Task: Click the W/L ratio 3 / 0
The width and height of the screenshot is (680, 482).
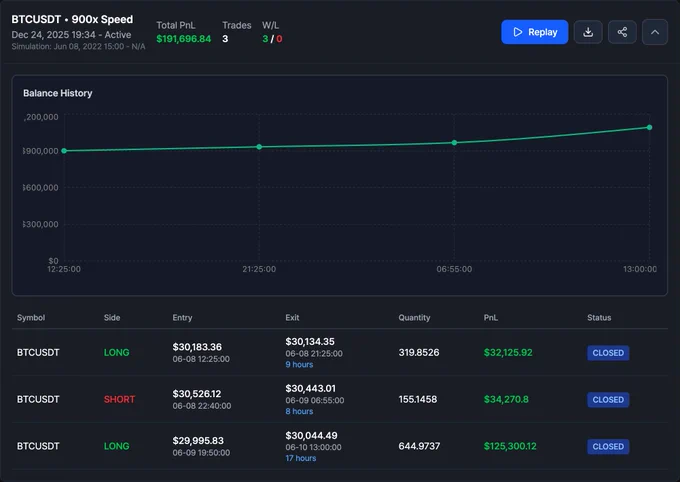Action: [x=272, y=39]
